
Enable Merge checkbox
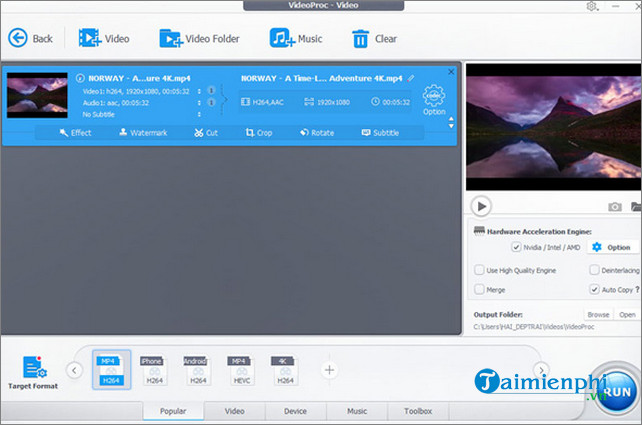tap(479, 289)
